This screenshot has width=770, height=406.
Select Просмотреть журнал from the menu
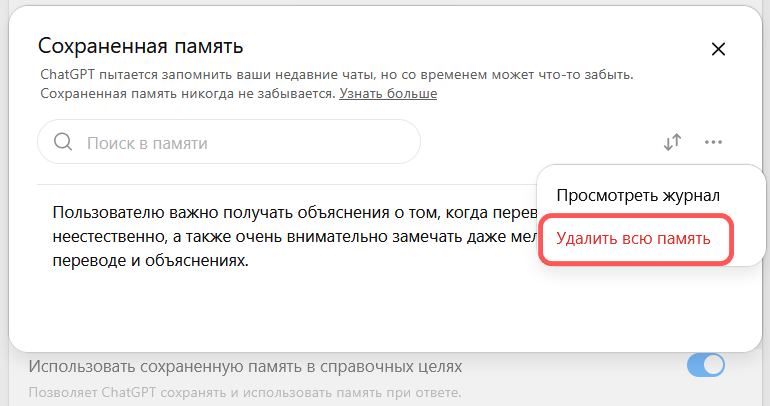coord(637,196)
